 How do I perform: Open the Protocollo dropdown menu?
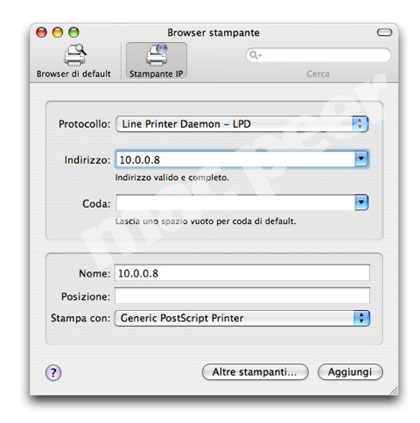tap(242, 124)
